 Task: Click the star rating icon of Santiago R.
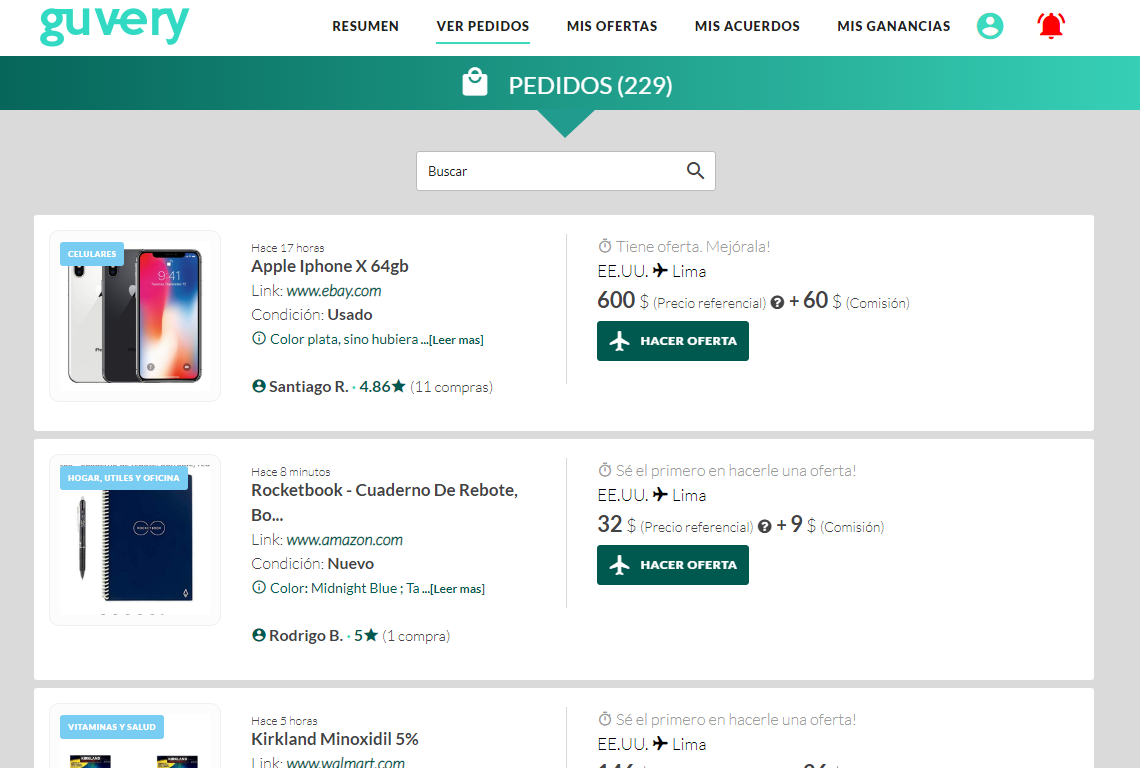click(x=398, y=386)
